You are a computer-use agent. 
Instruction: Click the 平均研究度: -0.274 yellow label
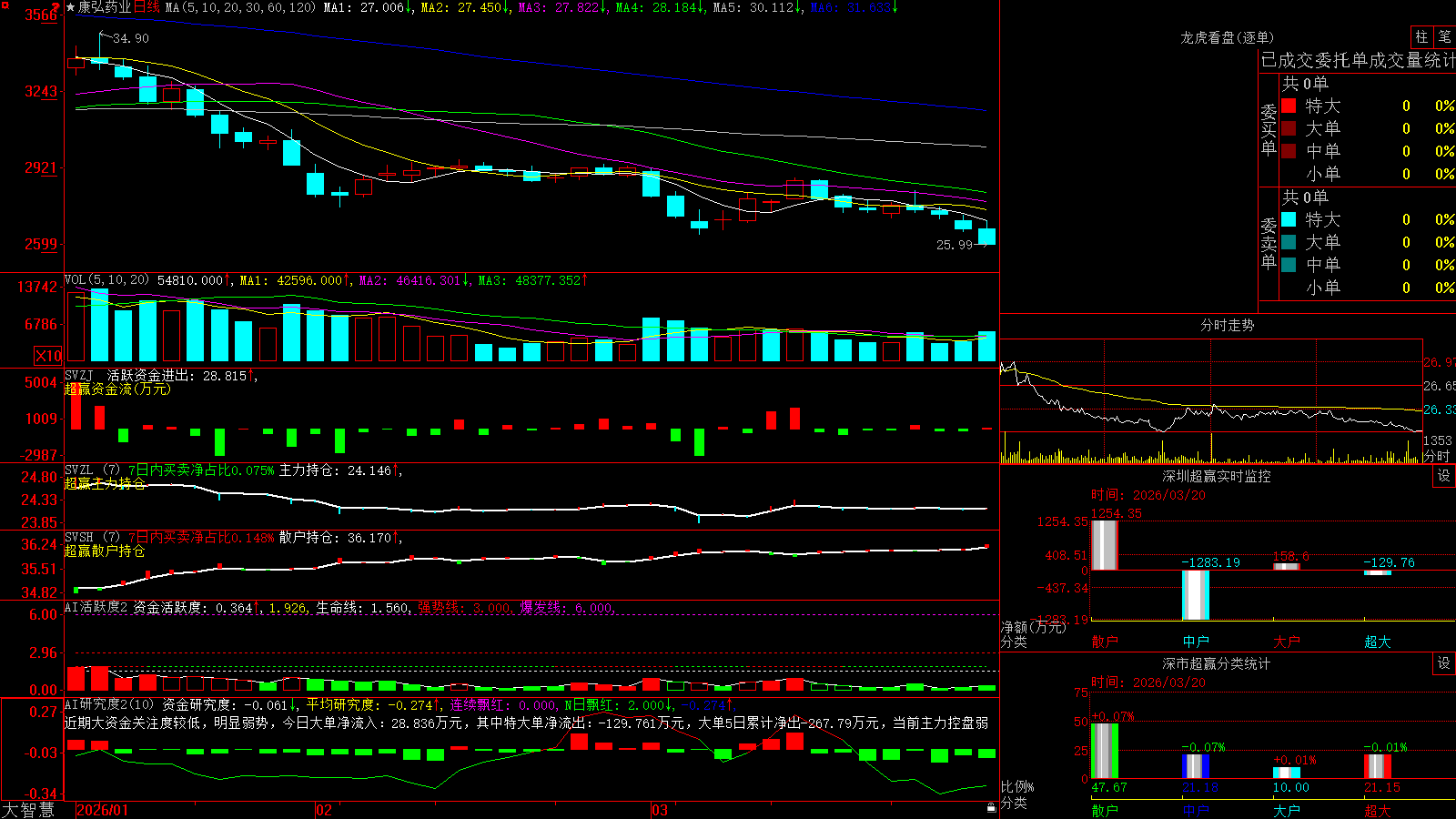372,704
